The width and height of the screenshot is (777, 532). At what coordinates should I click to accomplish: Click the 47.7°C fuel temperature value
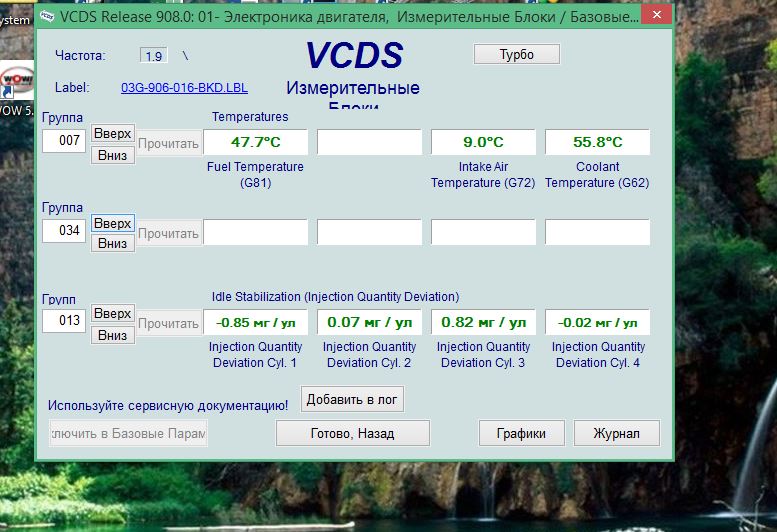tap(256, 142)
